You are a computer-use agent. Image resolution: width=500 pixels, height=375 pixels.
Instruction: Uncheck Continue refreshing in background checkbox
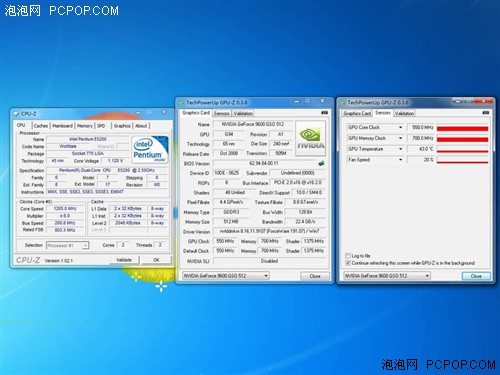point(348,263)
